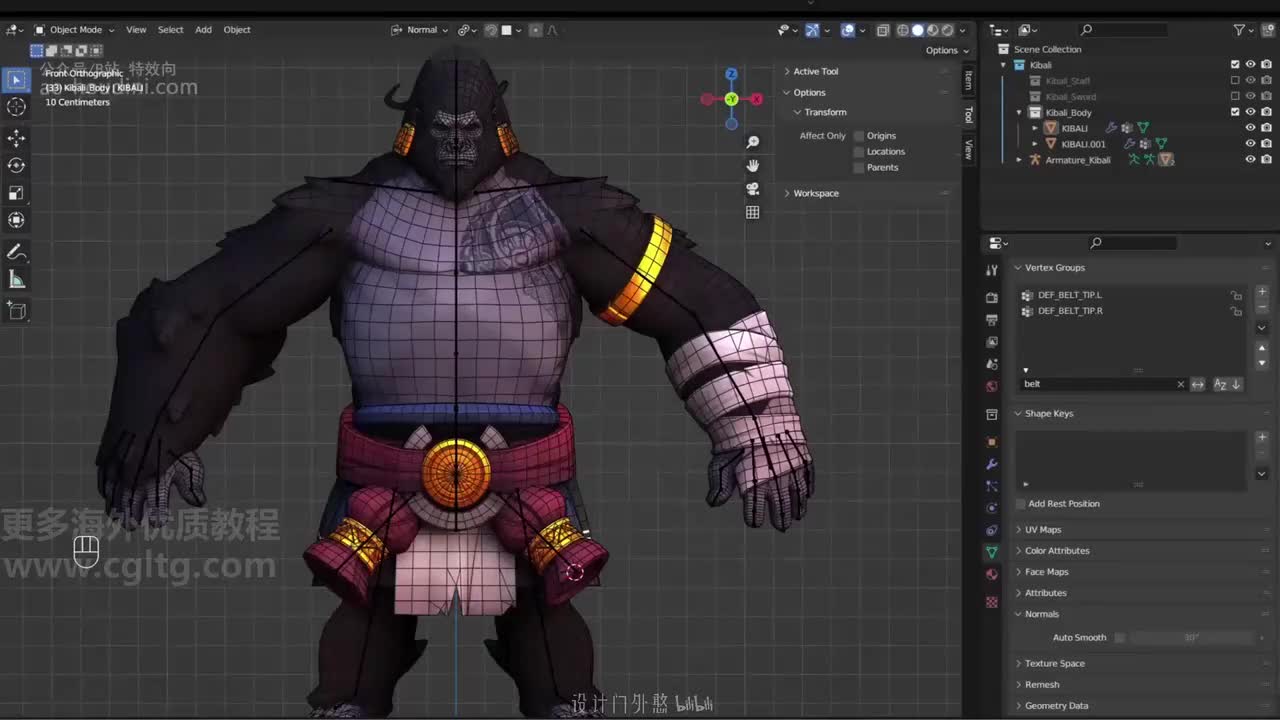Select DEF_BELT_TIP.L vertex group

1069,295
